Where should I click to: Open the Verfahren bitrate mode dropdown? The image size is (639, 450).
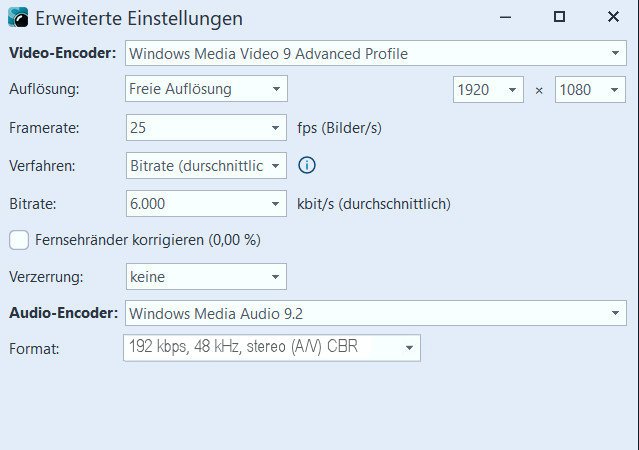[275, 165]
